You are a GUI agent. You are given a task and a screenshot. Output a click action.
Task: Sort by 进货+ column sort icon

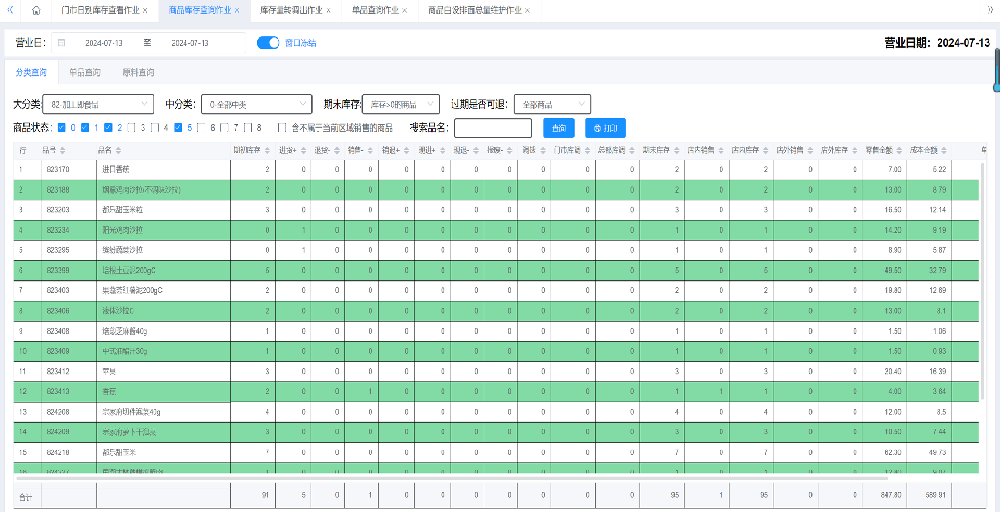tap(301, 150)
